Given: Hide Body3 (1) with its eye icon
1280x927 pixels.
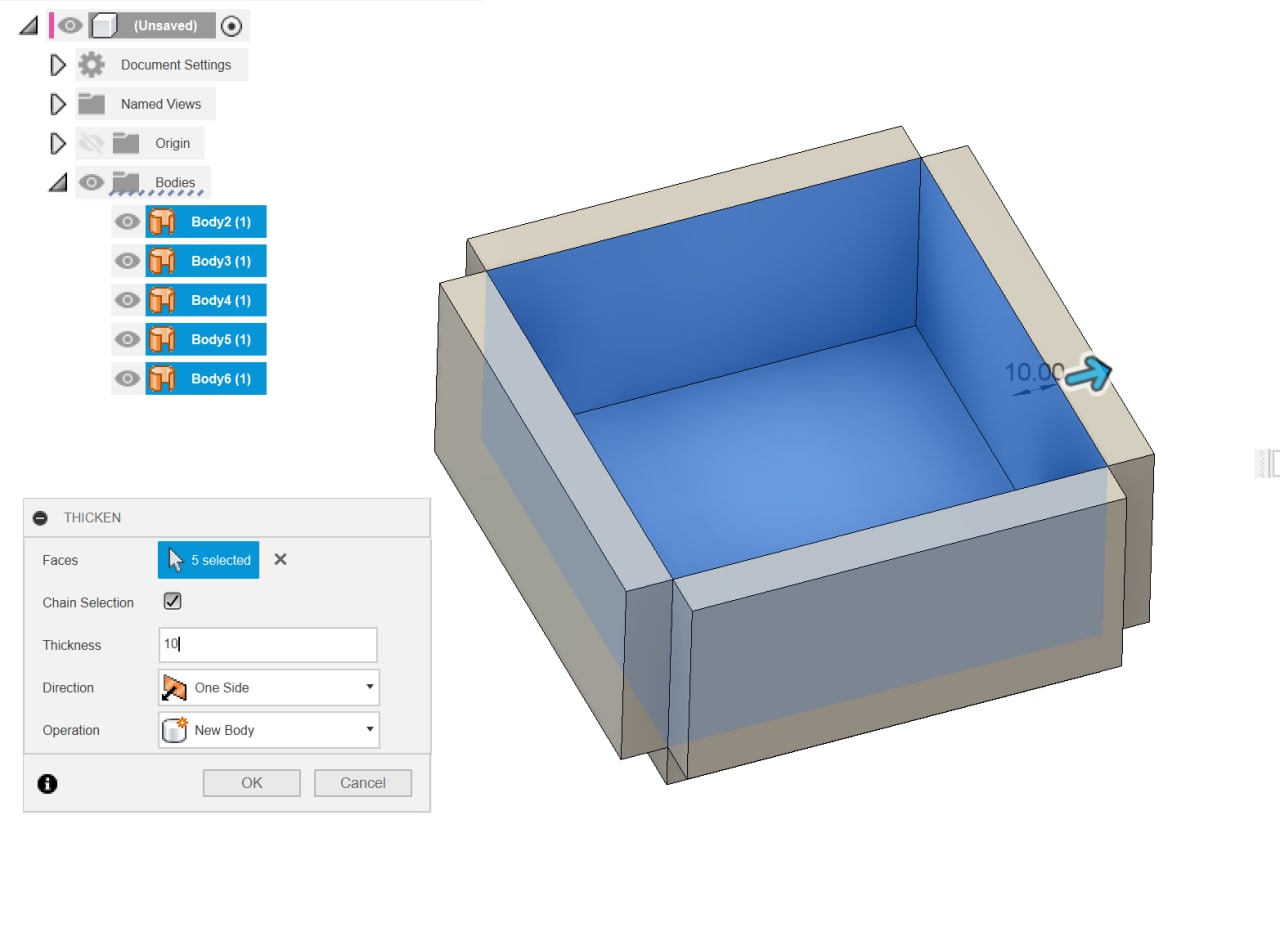Looking at the screenshot, I should point(127,261).
